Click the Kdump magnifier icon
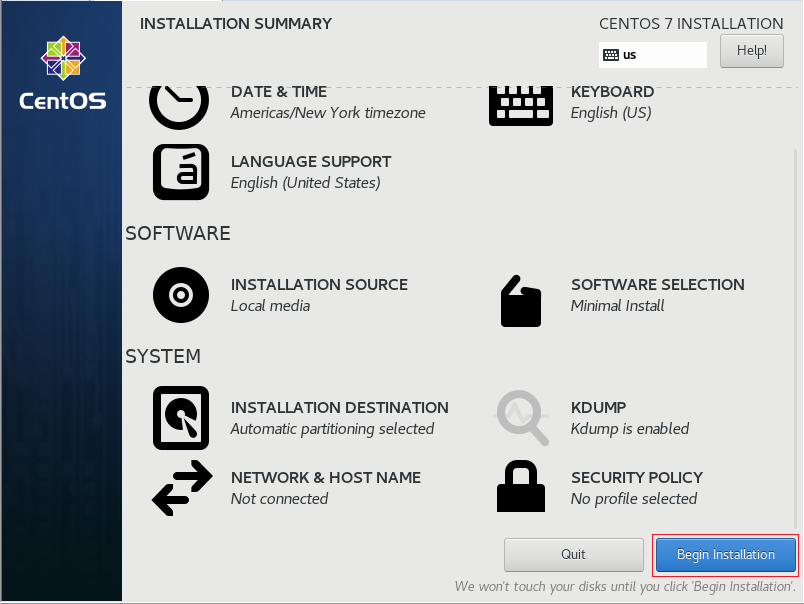This screenshot has height=604, width=804. (521, 417)
